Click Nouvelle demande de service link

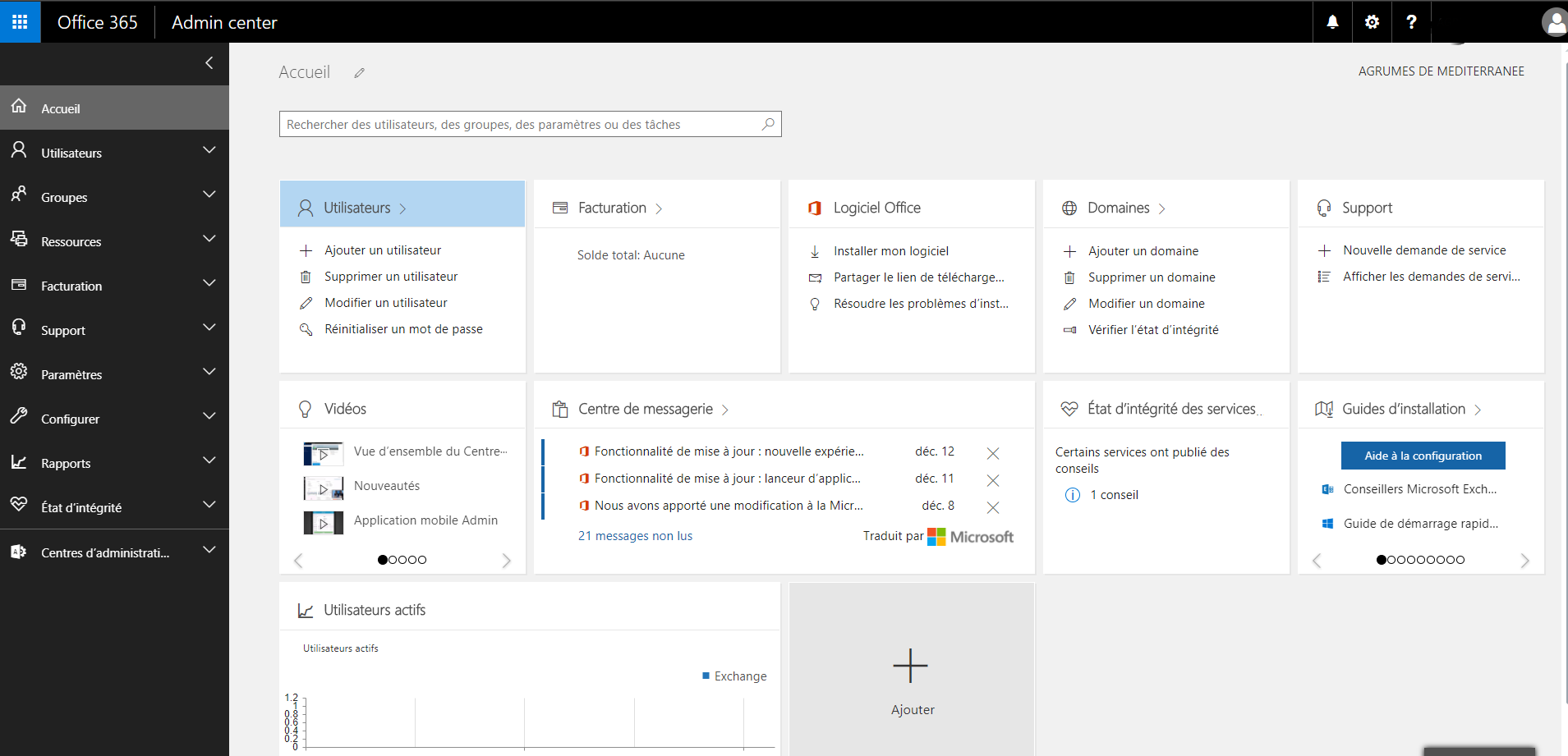(x=1424, y=250)
